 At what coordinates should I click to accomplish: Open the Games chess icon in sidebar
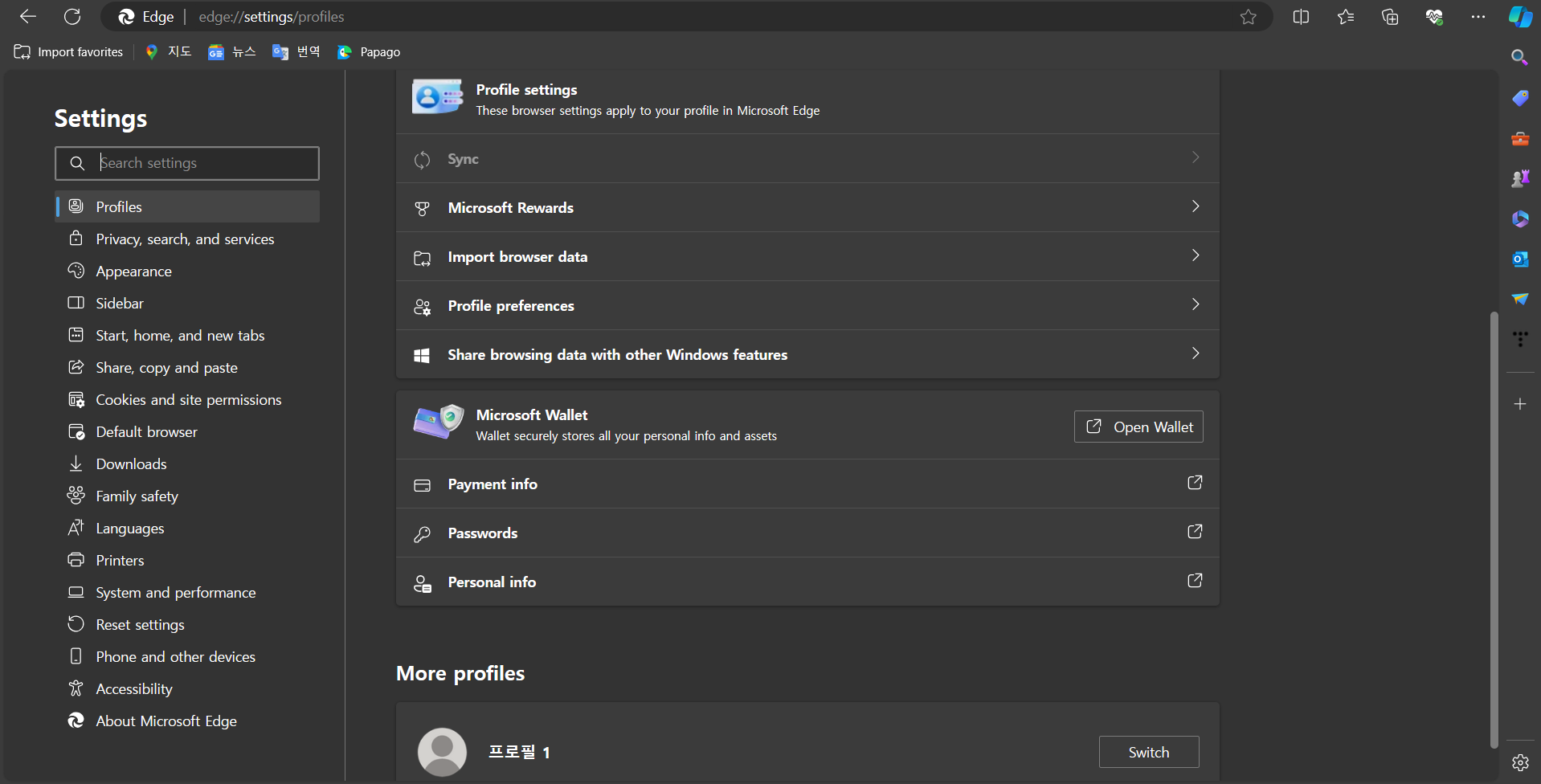click(1519, 178)
